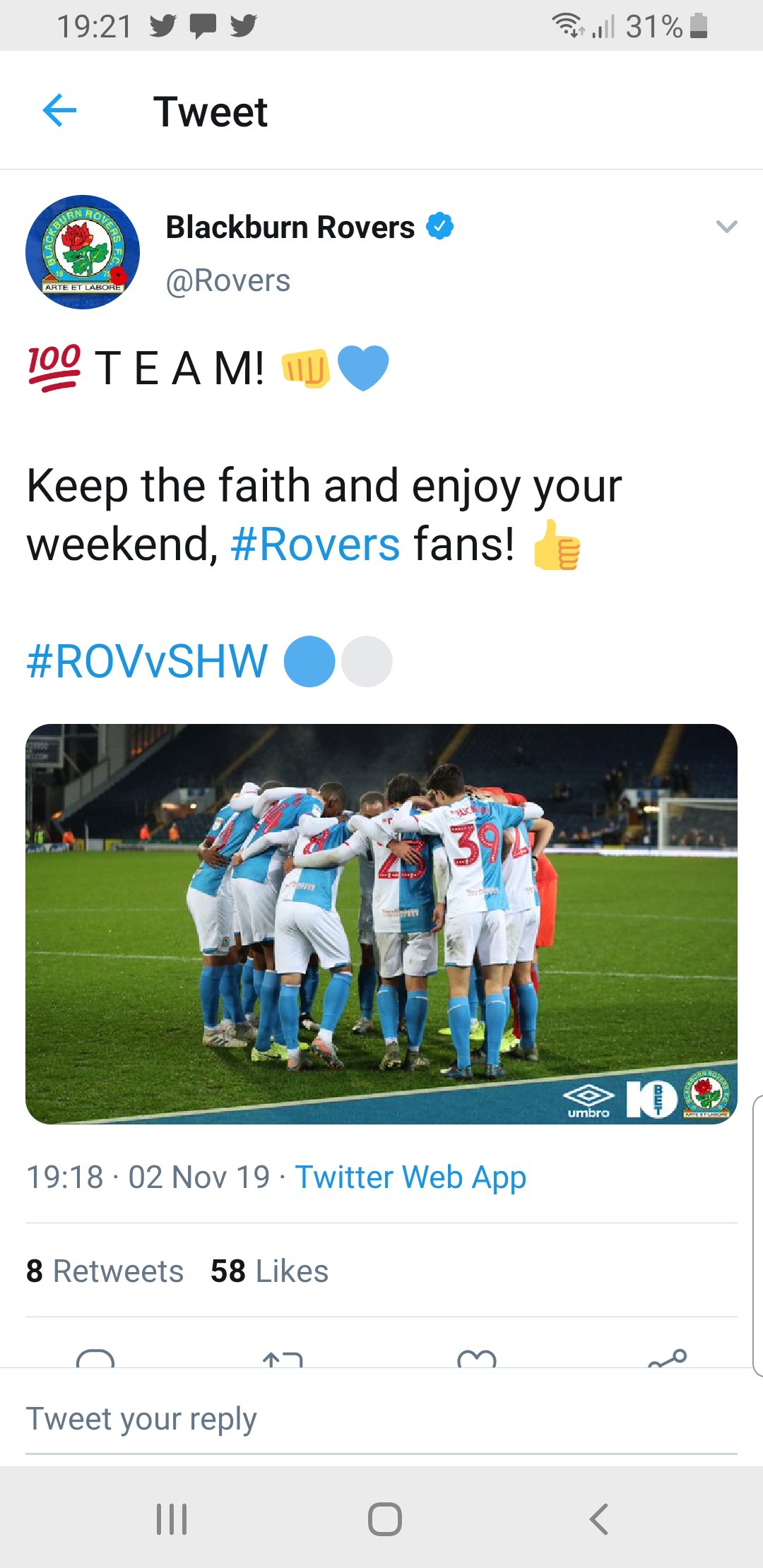This screenshot has width=763, height=1568.
Task: Tap the Blackburn Rovers display name
Action: [290, 227]
